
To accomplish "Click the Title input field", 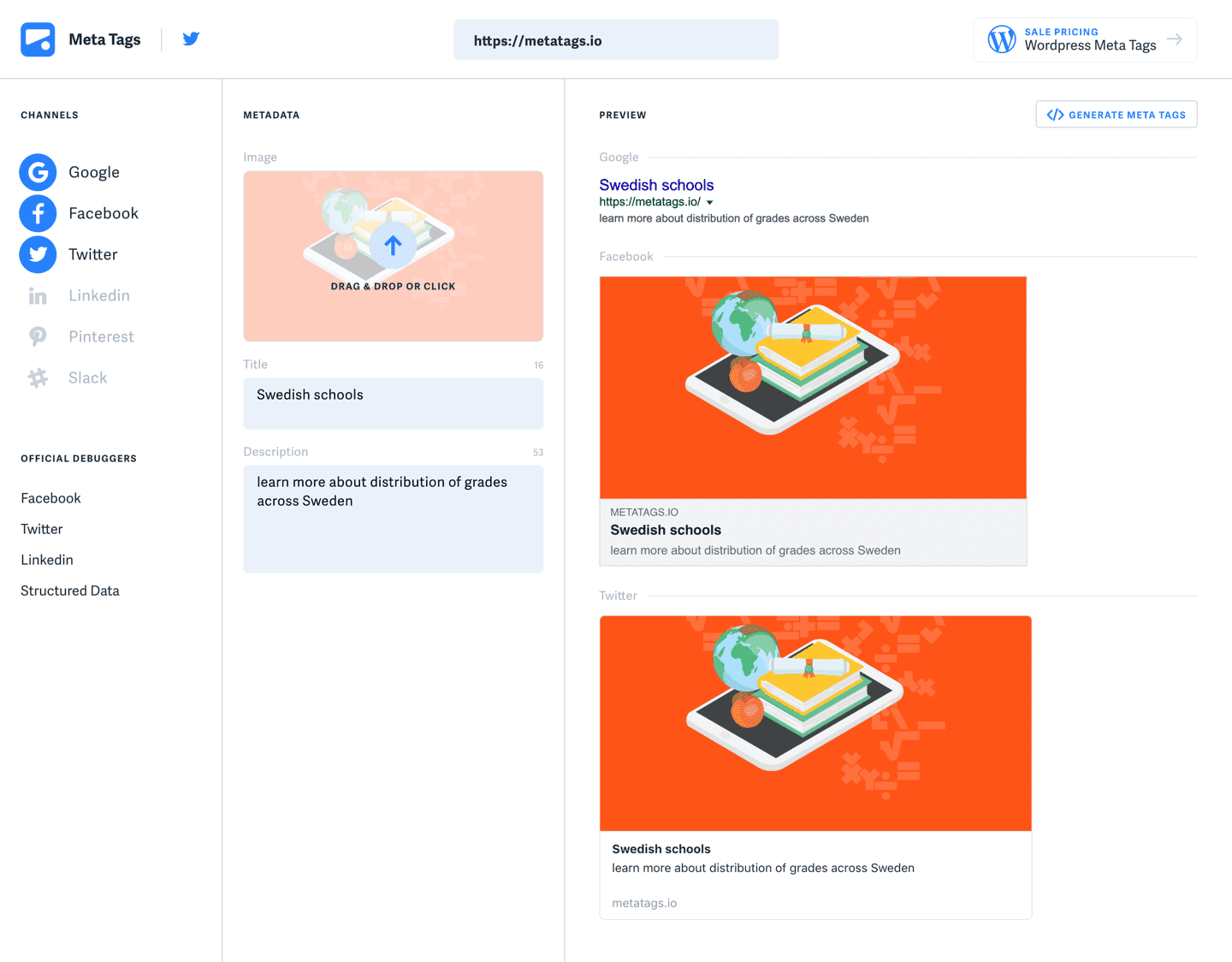I will [393, 403].
